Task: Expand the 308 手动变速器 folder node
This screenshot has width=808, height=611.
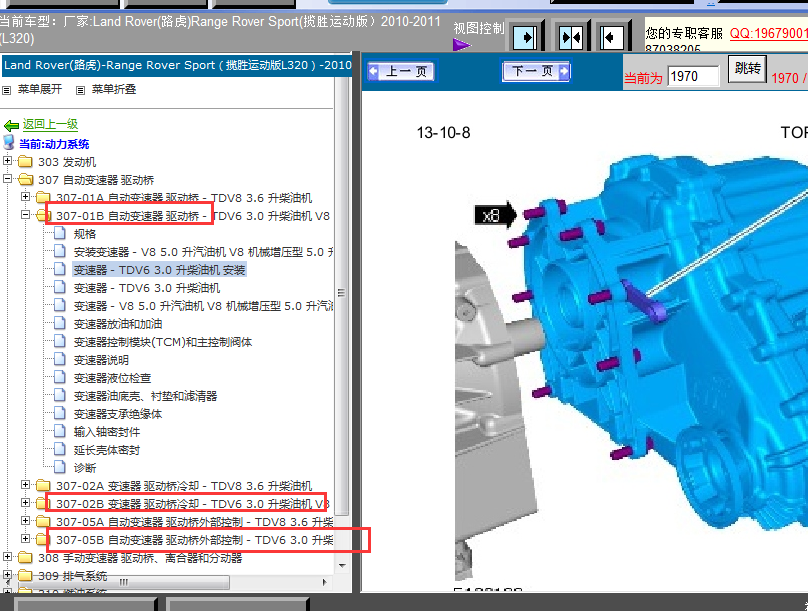Action: 9,558
